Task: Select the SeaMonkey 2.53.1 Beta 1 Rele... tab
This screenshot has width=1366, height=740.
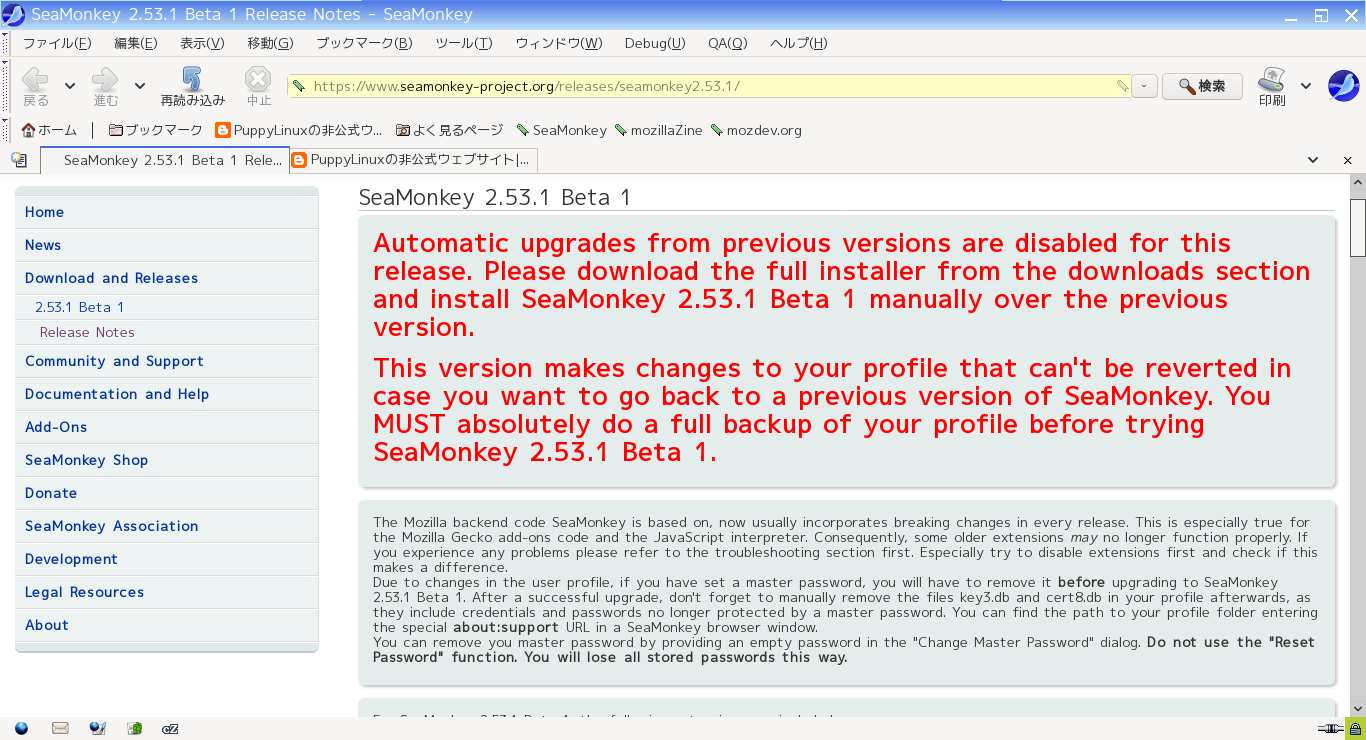Action: pos(165,160)
